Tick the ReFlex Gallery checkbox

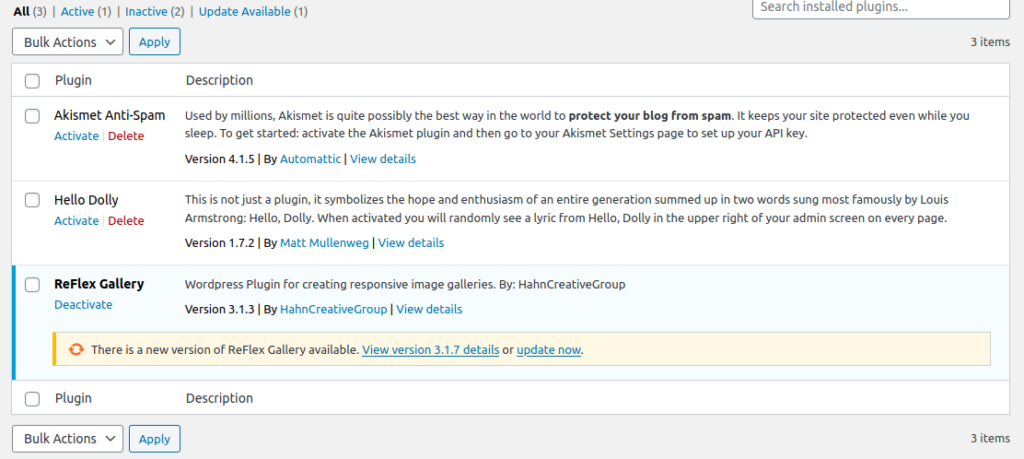coord(32,285)
